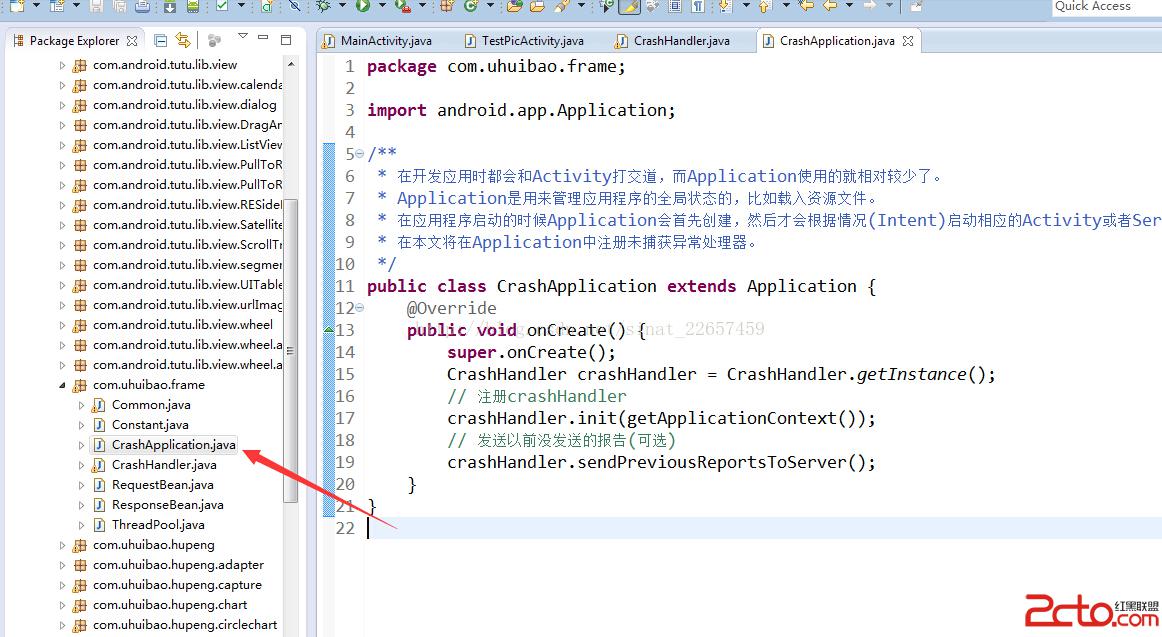Click the New Java Class icon
The image size is (1162, 637).
pyautogui.click(x=471, y=6)
